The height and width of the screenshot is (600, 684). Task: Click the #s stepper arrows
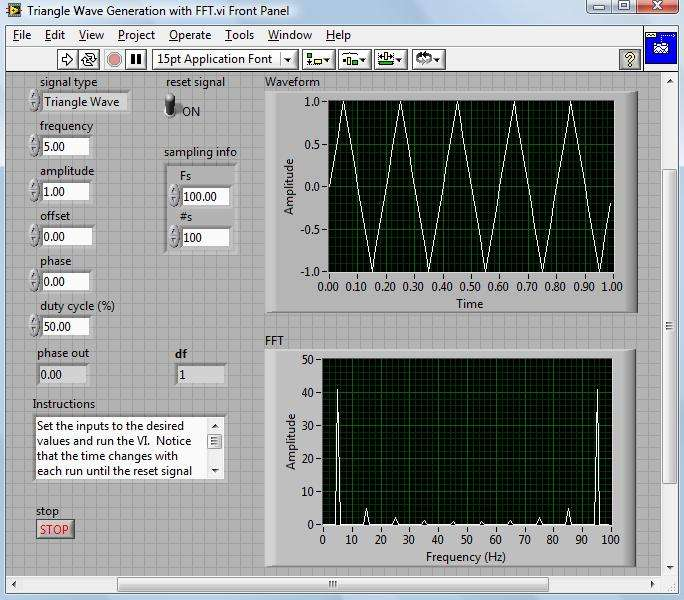[174, 236]
